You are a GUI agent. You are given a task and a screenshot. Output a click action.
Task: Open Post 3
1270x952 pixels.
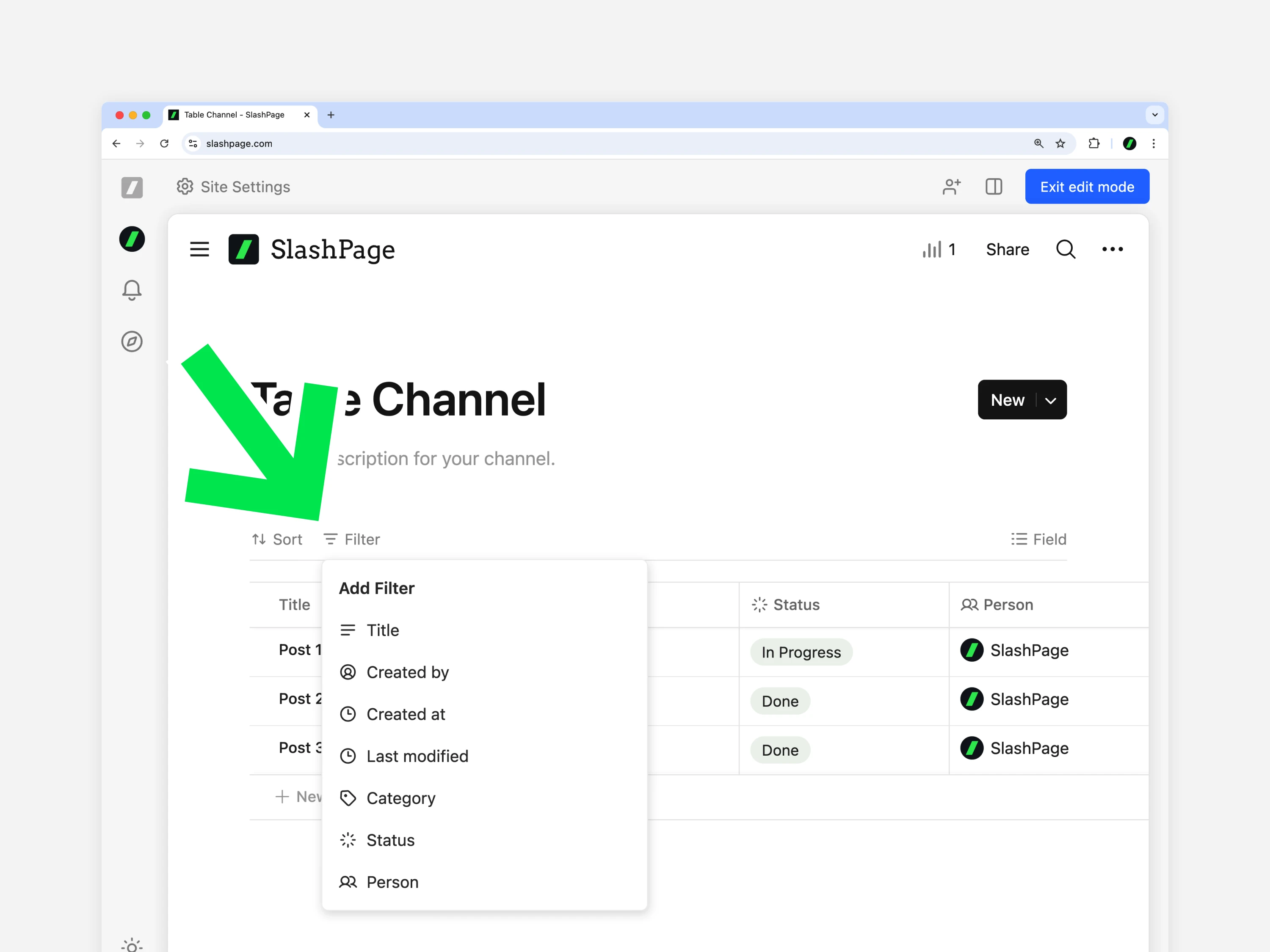tap(300, 748)
